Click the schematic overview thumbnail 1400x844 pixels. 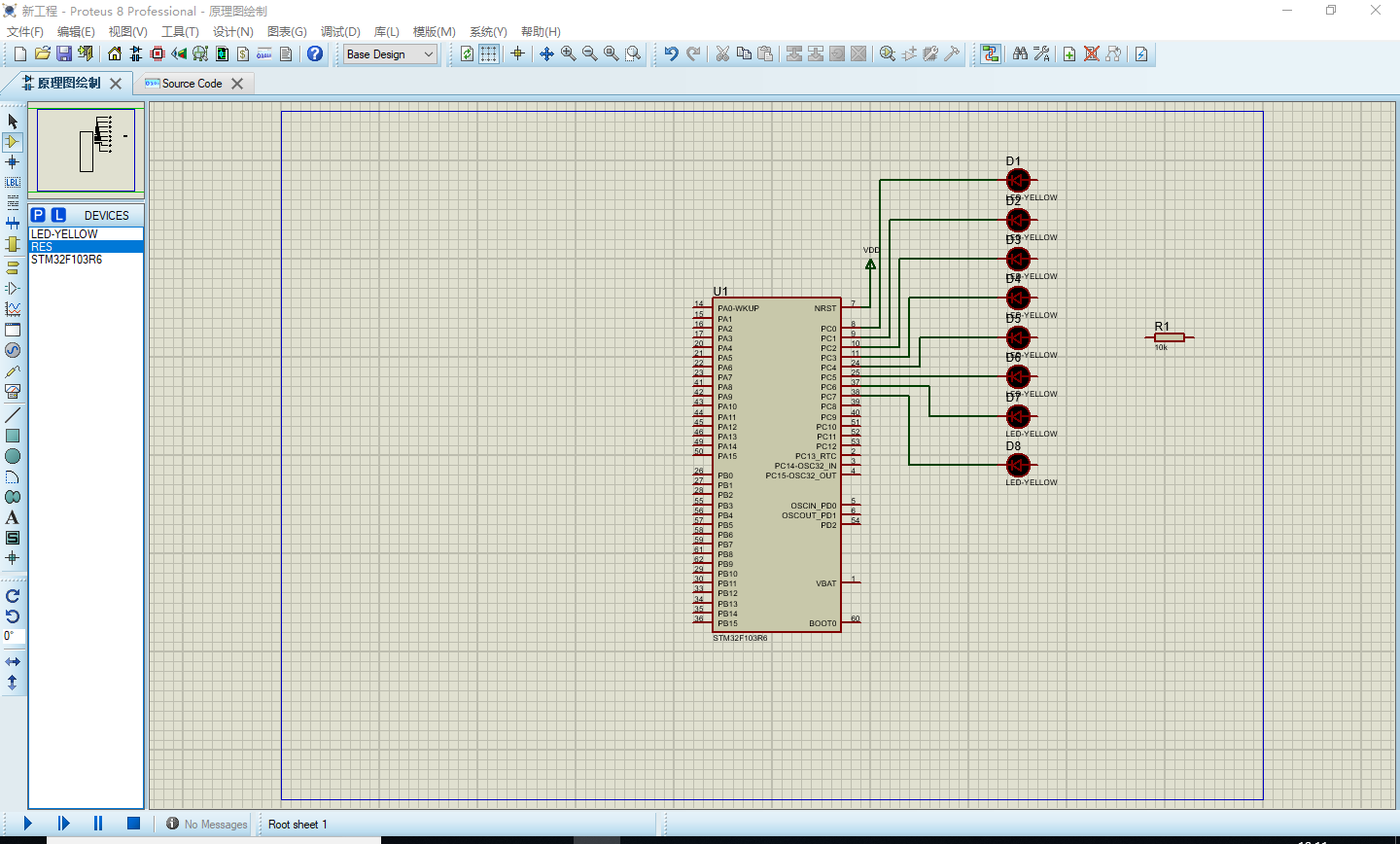tap(86, 150)
